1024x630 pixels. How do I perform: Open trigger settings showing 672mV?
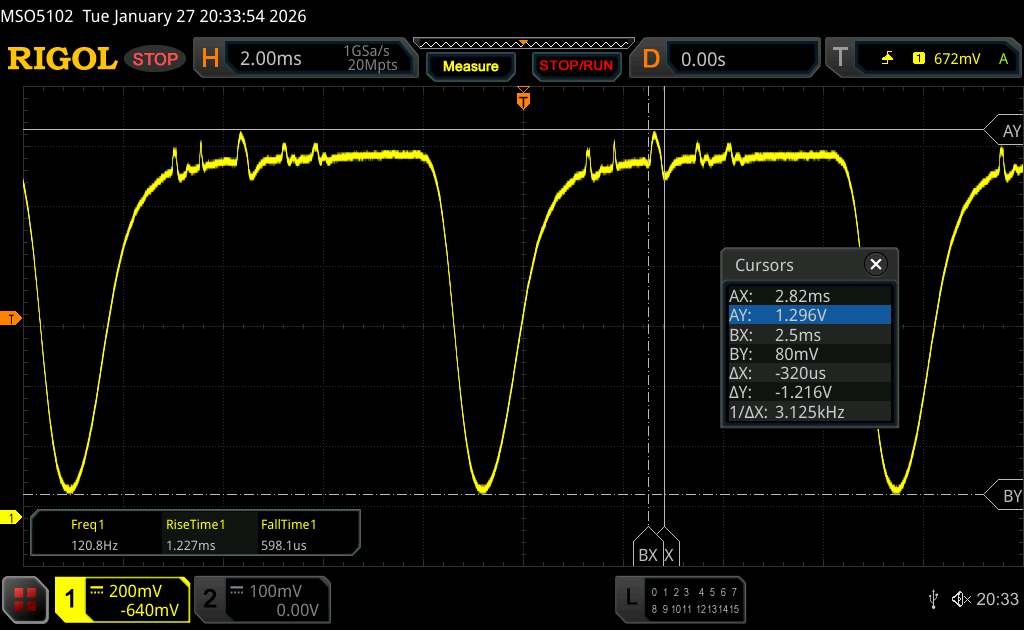coord(920,59)
